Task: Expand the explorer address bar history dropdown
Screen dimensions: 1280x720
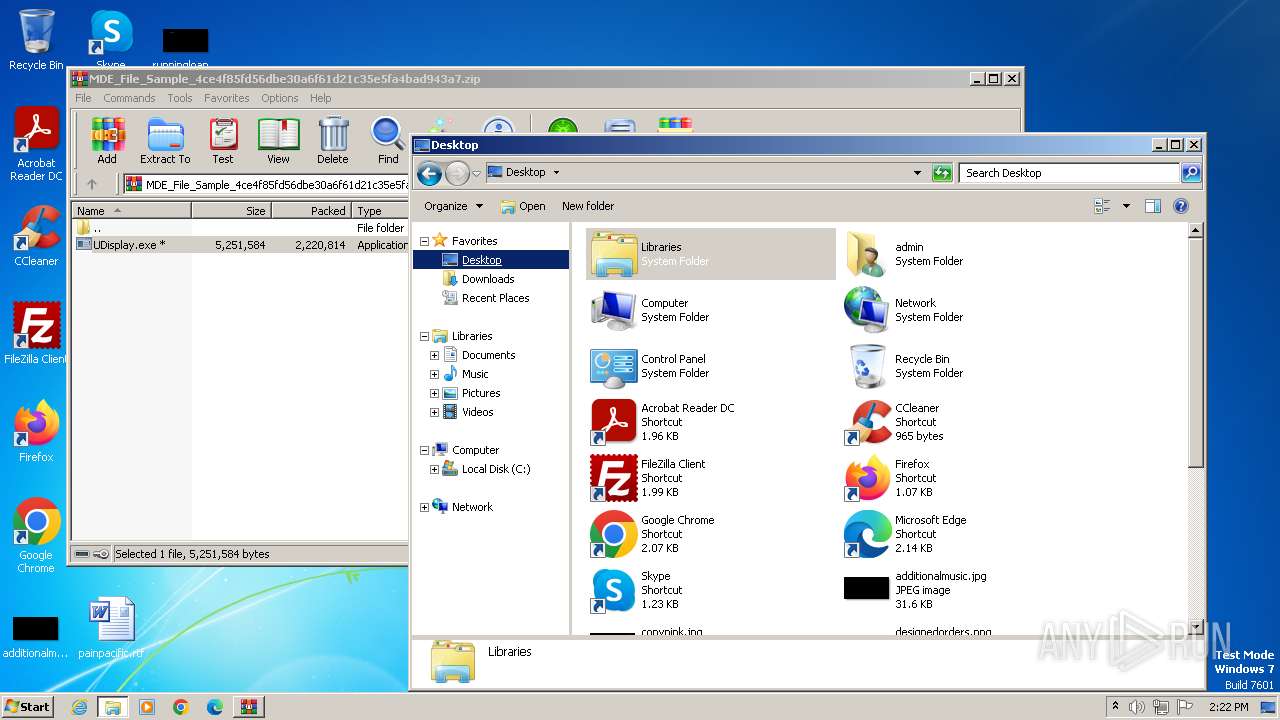Action: tap(917, 173)
